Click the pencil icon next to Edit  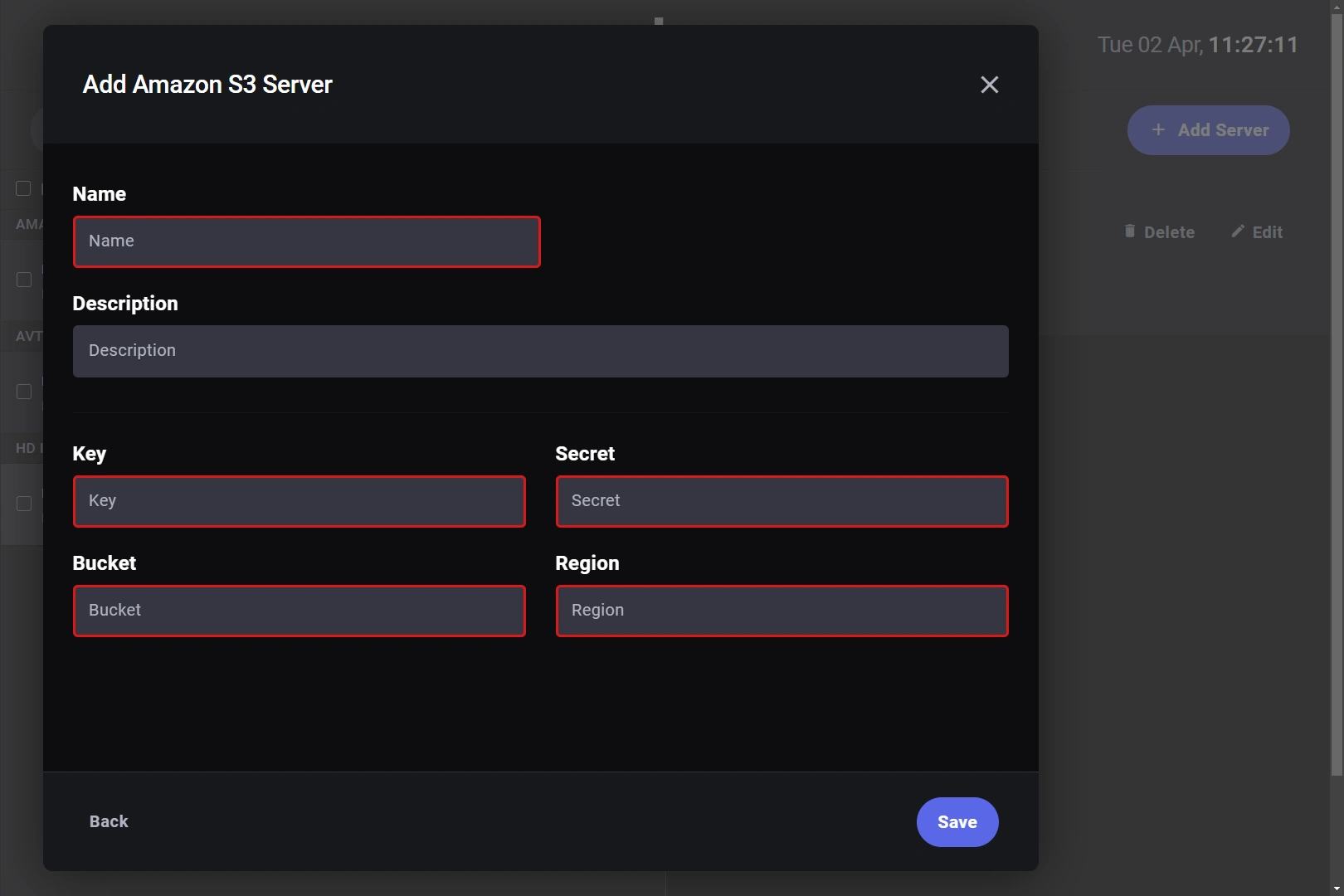click(1238, 231)
